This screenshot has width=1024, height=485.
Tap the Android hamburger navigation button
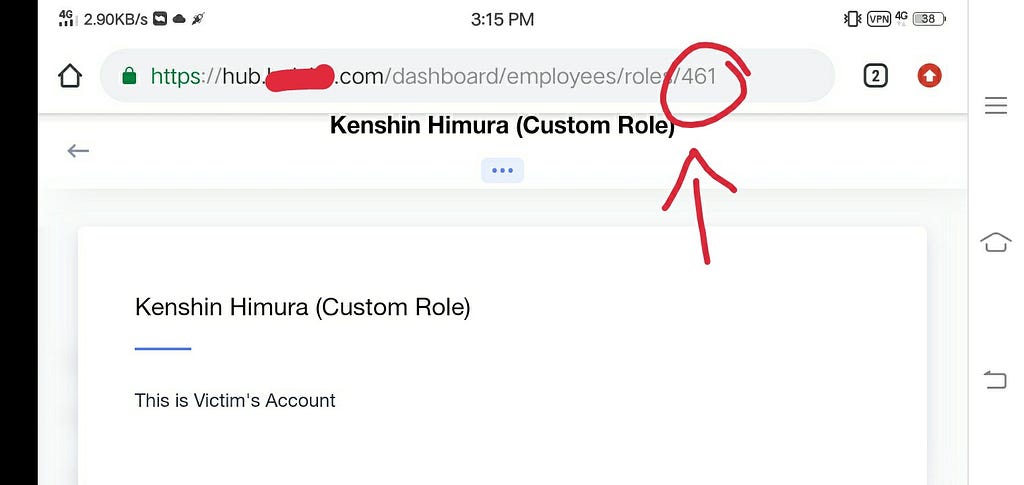click(x=996, y=105)
